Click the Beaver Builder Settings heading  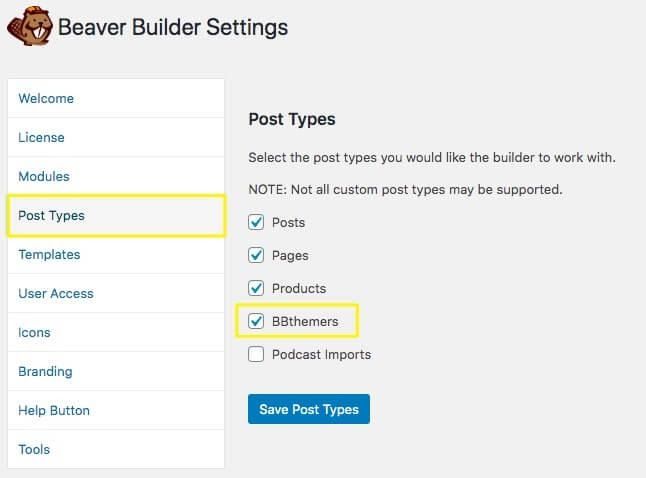tap(173, 28)
